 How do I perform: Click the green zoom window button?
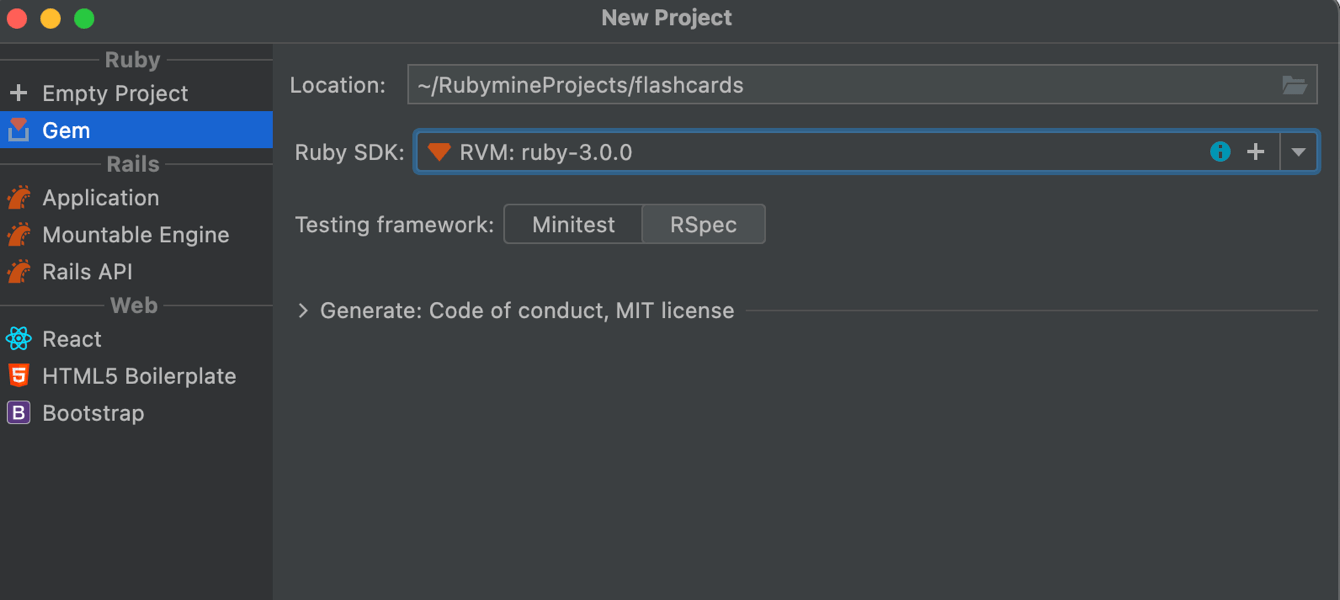click(x=84, y=18)
